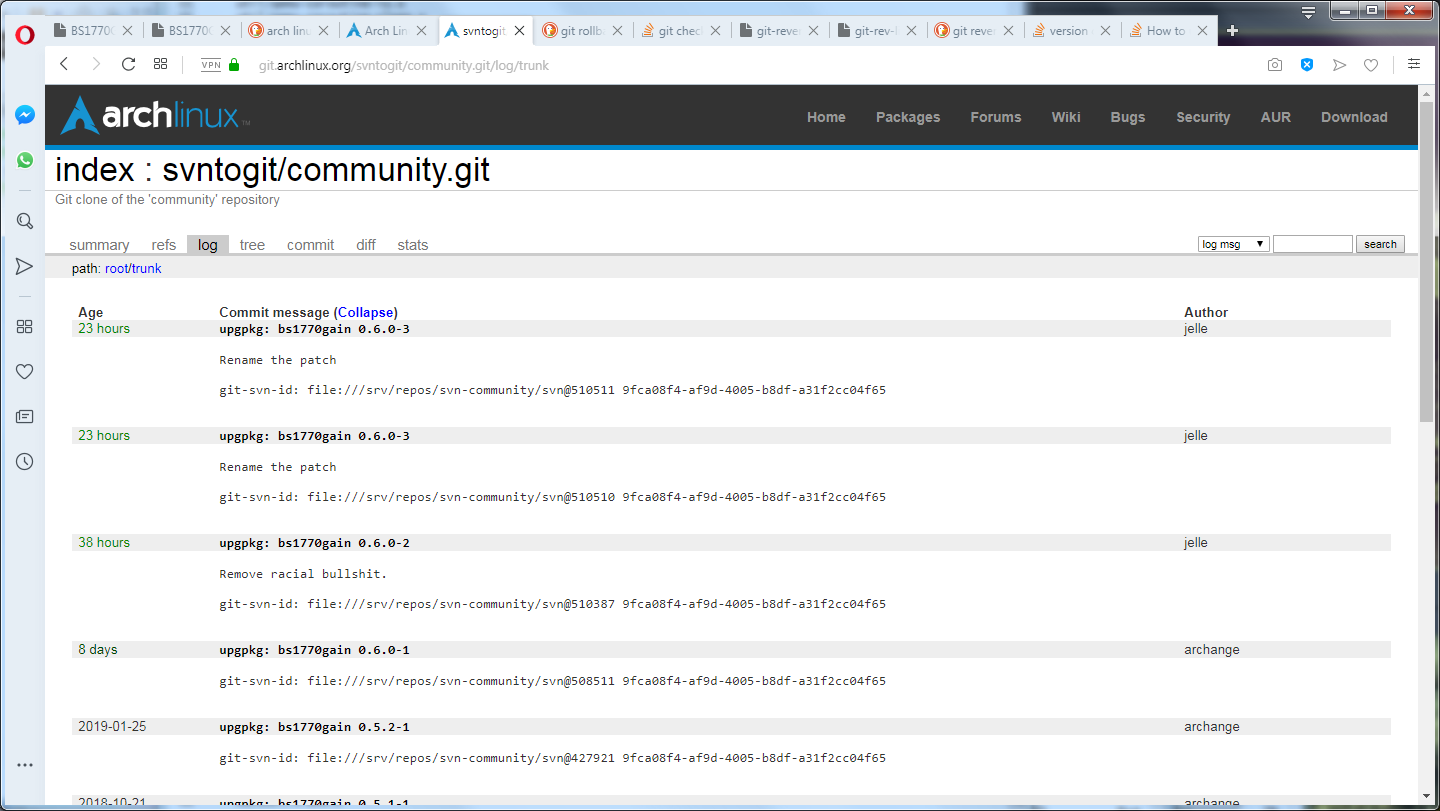Open the 'log msg' search type dropdown
The width and height of the screenshot is (1440, 811).
(1234, 244)
